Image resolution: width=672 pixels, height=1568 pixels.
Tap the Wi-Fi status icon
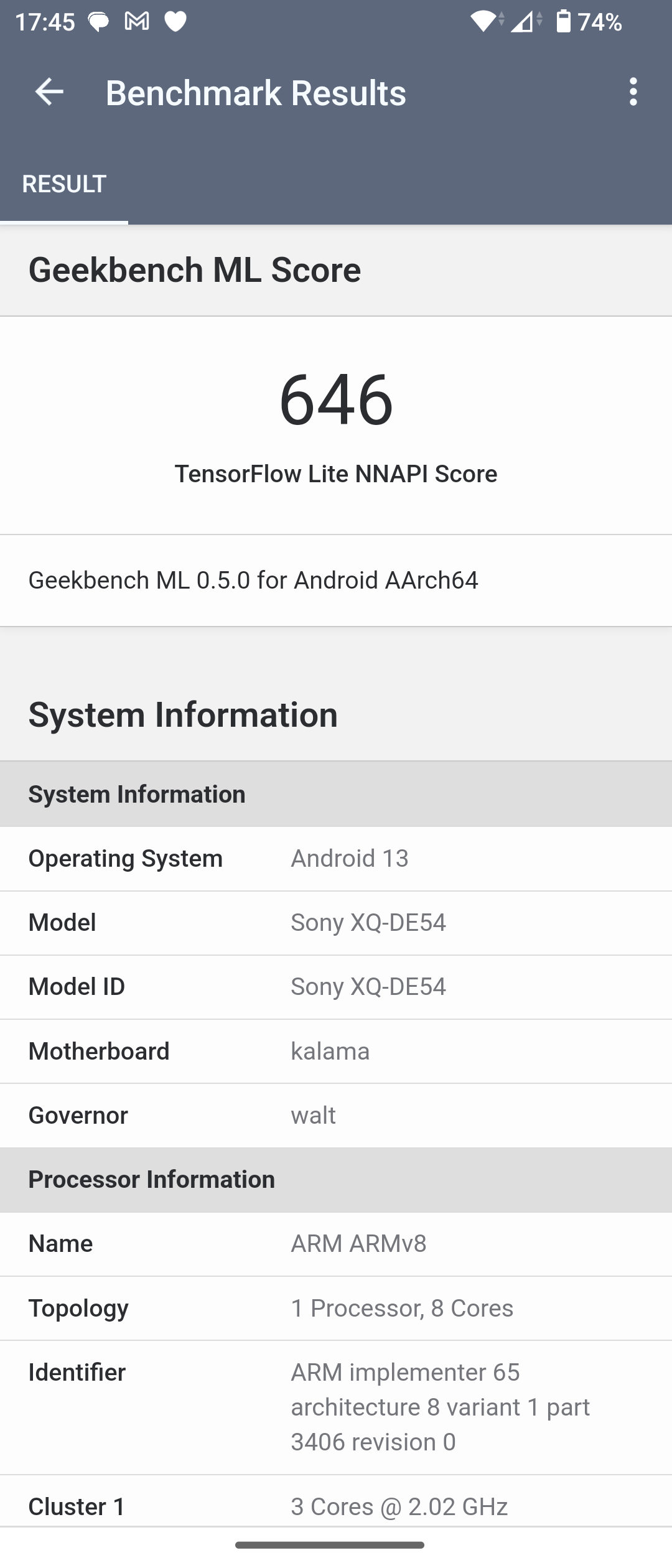(485, 23)
